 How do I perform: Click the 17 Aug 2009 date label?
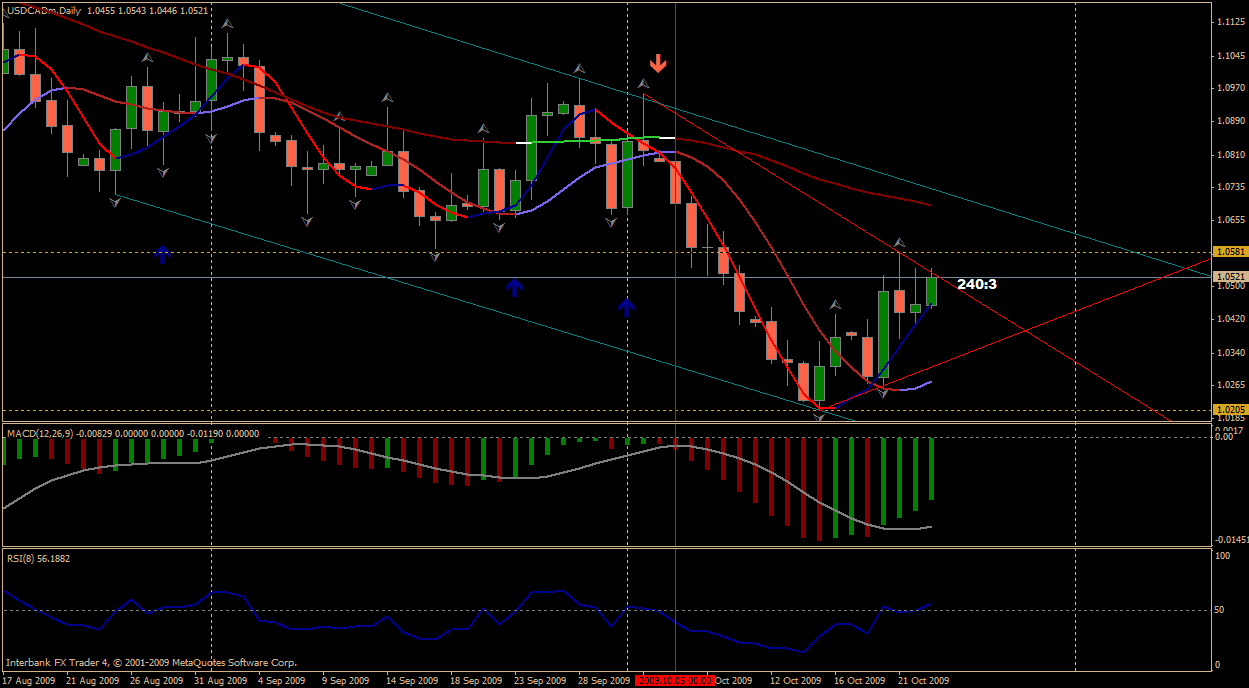point(29,680)
